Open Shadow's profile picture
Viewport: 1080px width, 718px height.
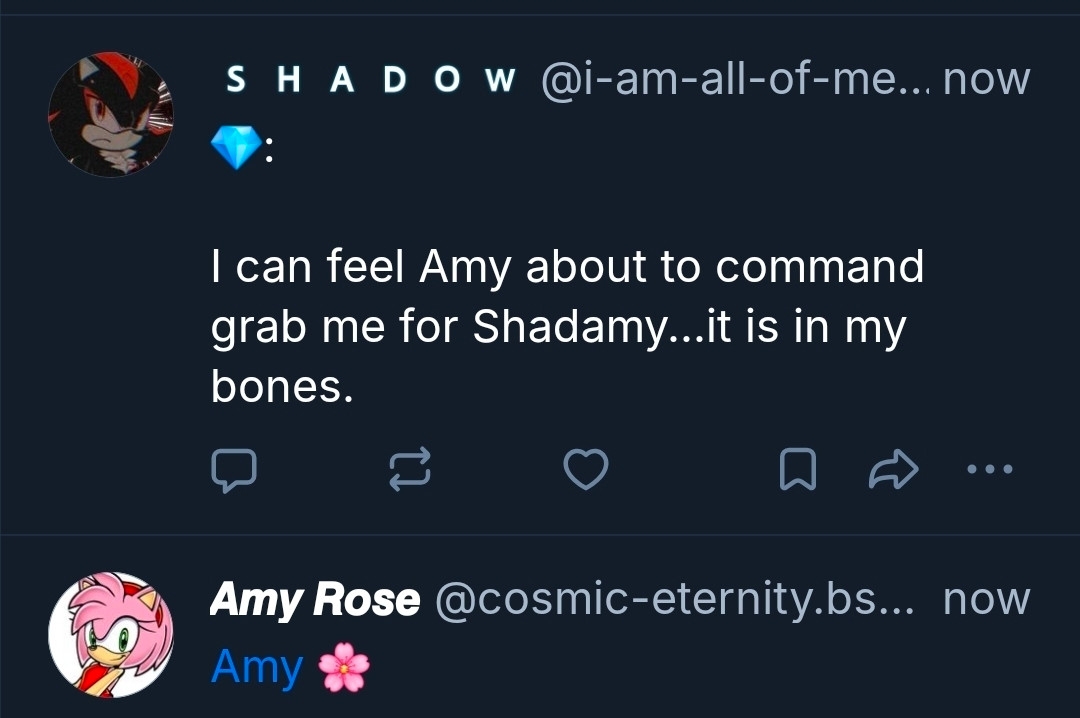(x=111, y=114)
